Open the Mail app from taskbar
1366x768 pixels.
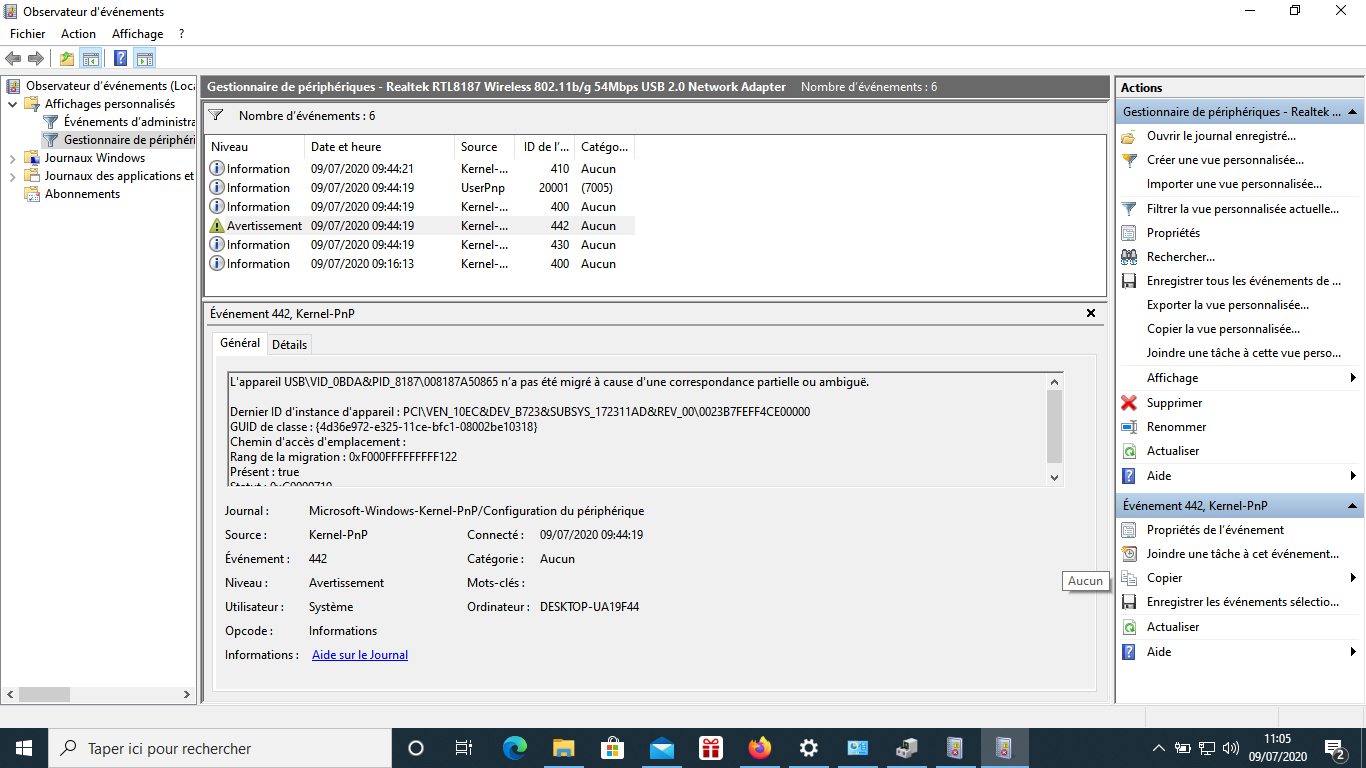[662, 748]
